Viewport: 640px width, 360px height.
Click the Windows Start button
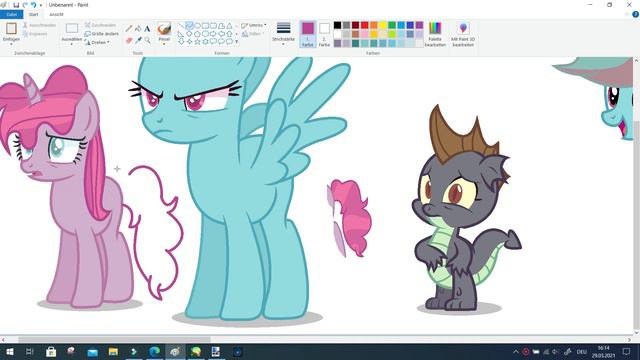(x=10, y=351)
